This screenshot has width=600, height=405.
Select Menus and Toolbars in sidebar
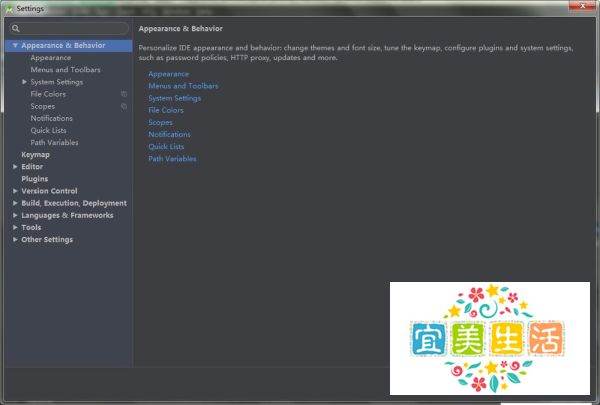pos(65,70)
